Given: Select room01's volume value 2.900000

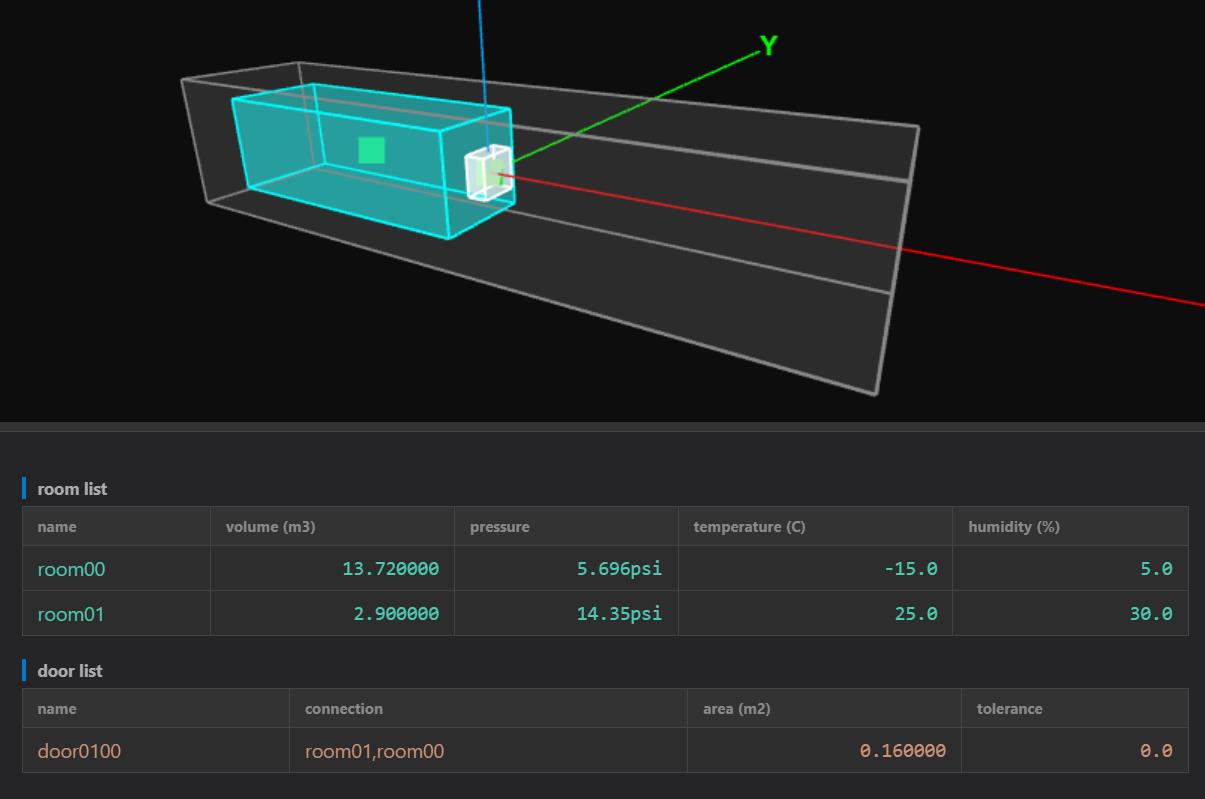Looking at the screenshot, I should [x=396, y=614].
